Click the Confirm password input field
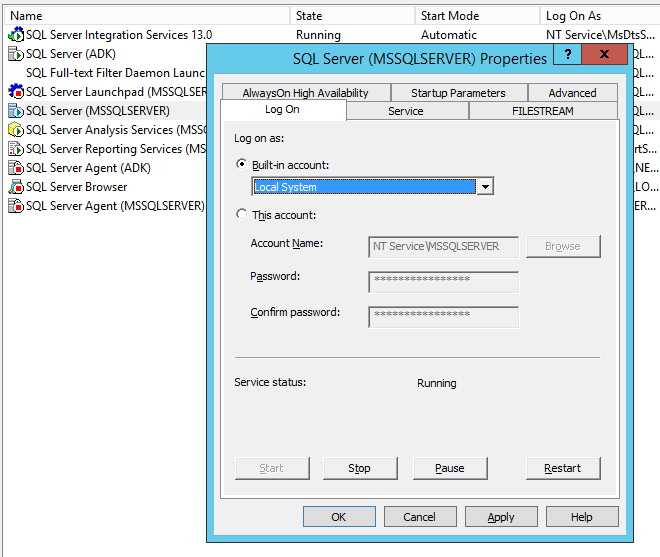Image resolution: width=660 pixels, height=557 pixels. pos(443,317)
